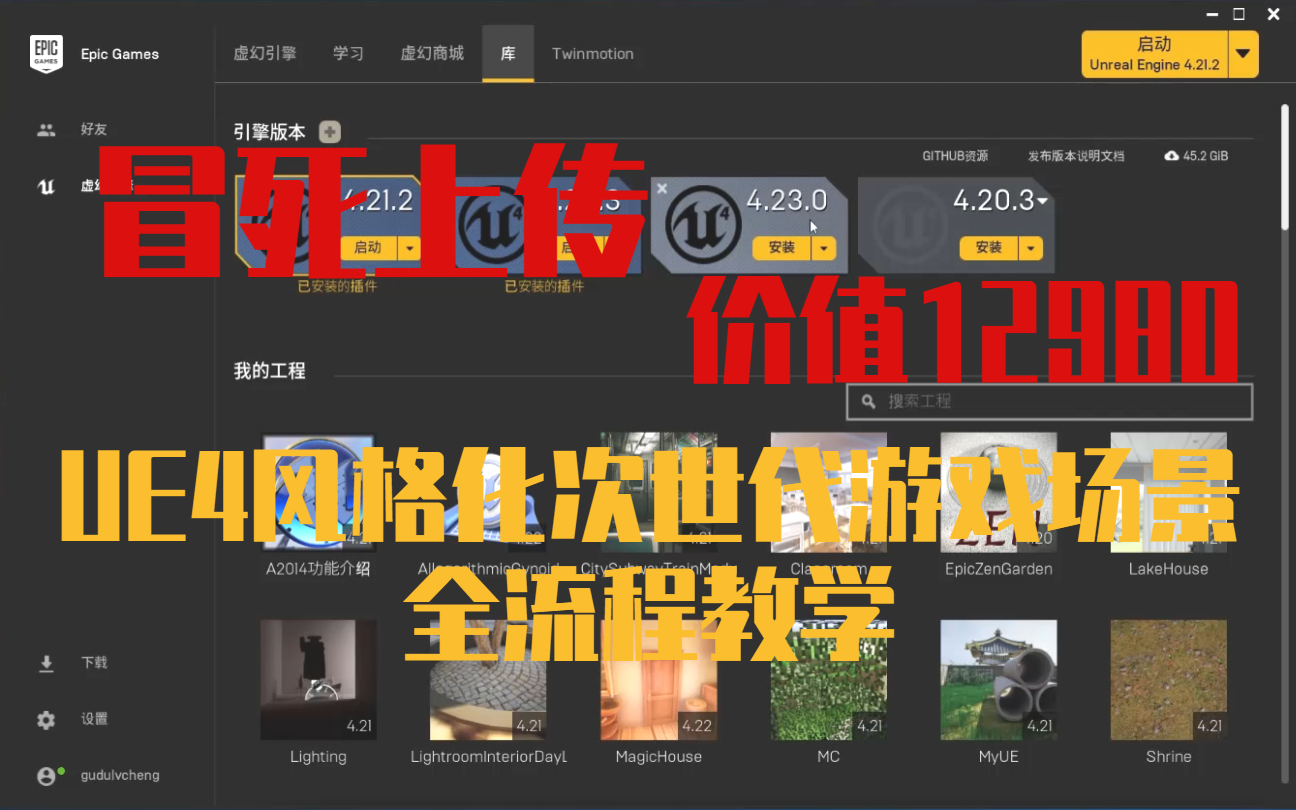Click the LakeHouse project name

tap(1168, 569)
